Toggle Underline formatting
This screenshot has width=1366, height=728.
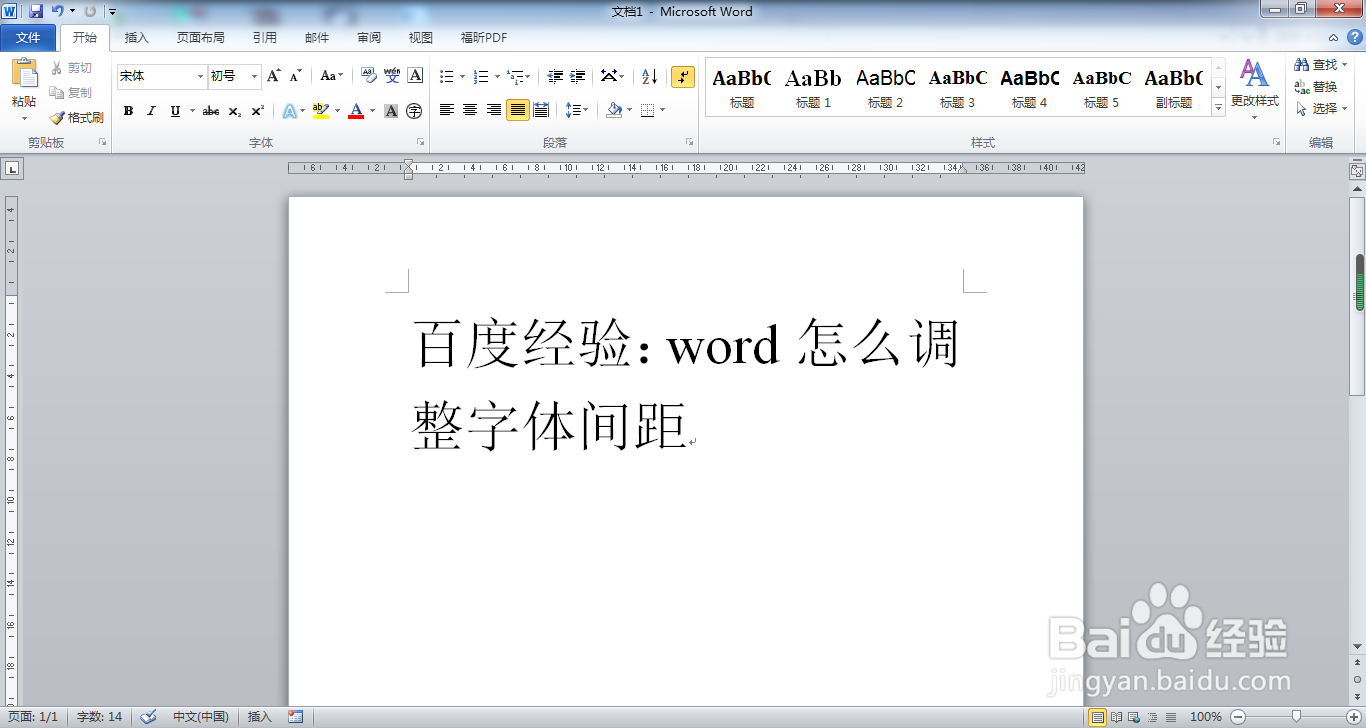click(x=175, y=111)
